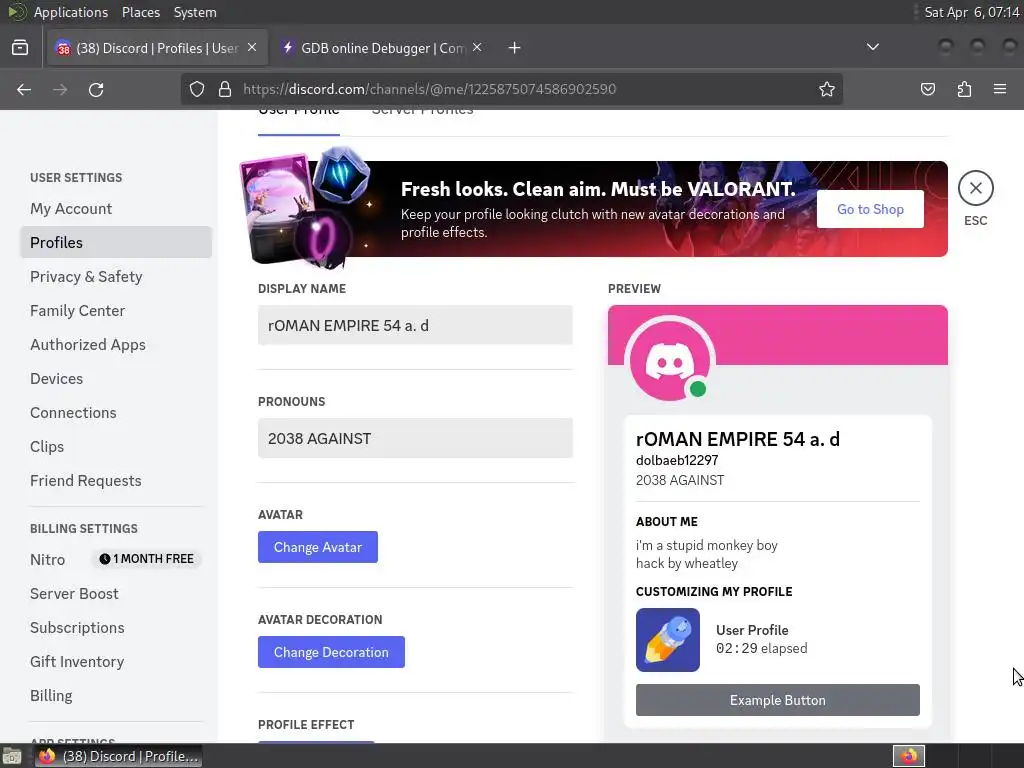This screenshot has height=768, width=1024.
Task: Click the green online status dot
Action: pyautogui.click(x=697, y=389)
